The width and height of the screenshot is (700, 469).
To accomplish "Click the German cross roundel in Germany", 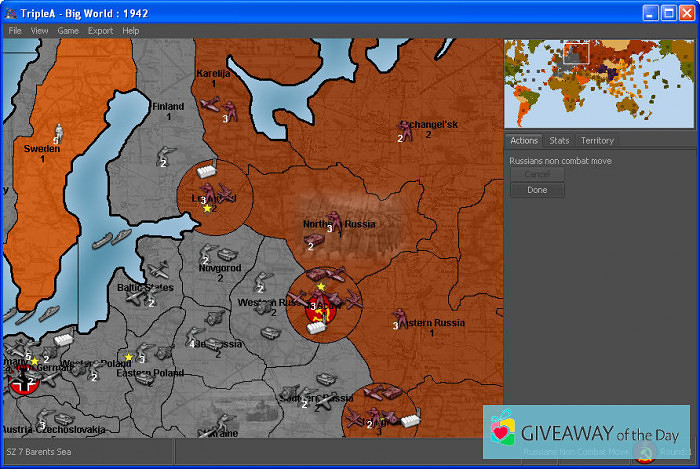I will [x=22, y=382].
